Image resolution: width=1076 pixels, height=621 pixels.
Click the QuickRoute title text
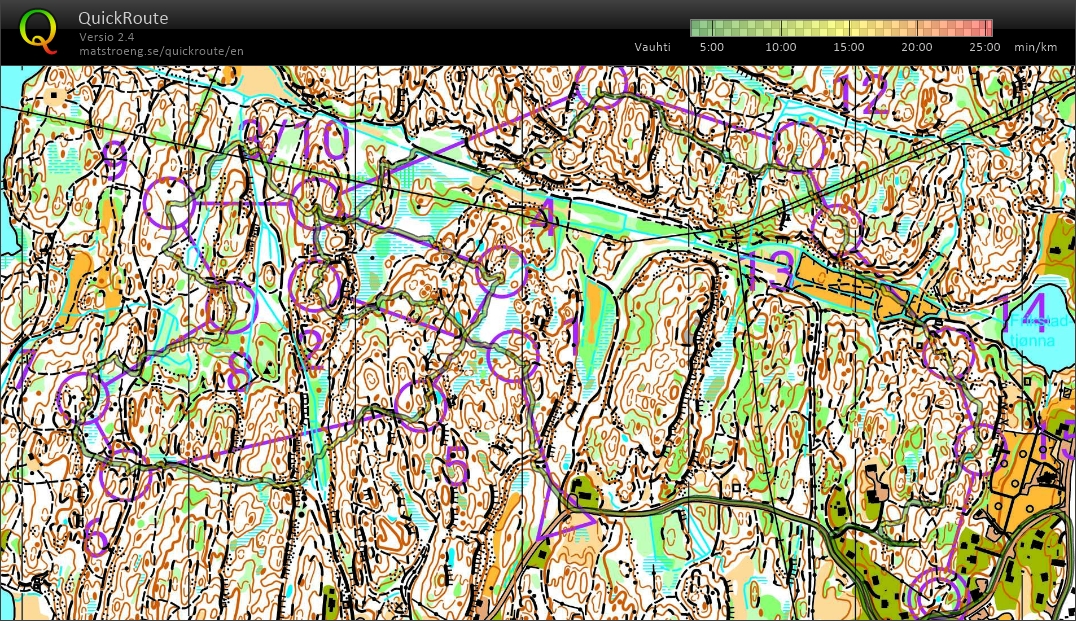[x=123, y=18]
